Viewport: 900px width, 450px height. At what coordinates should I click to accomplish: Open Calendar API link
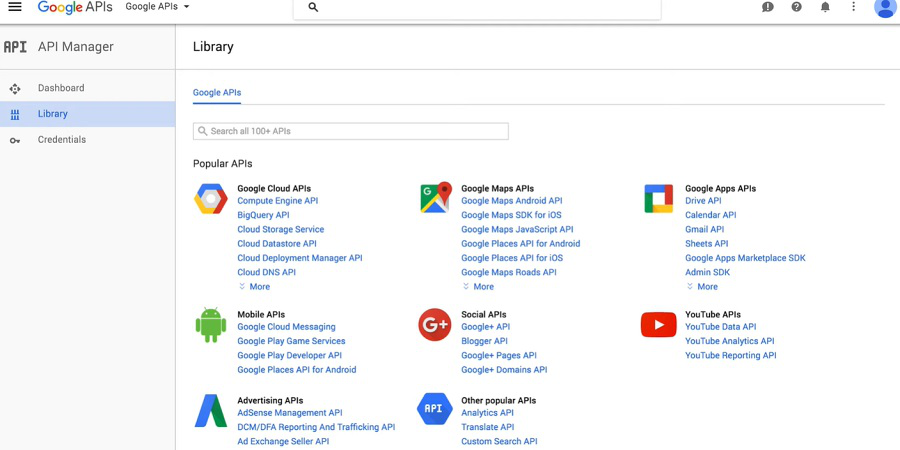coord(711,215)
